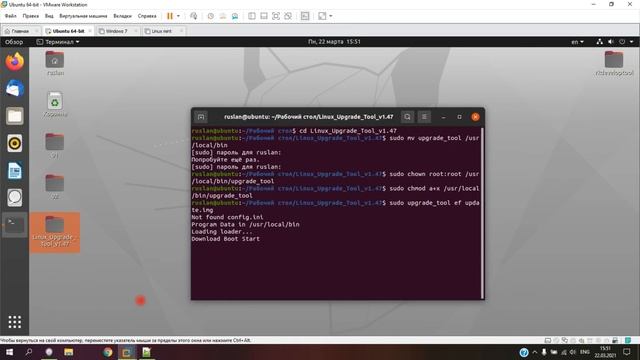Click the terminal search icon
The height and width of the screenshot is (360, 640).
tap(407, 117)
